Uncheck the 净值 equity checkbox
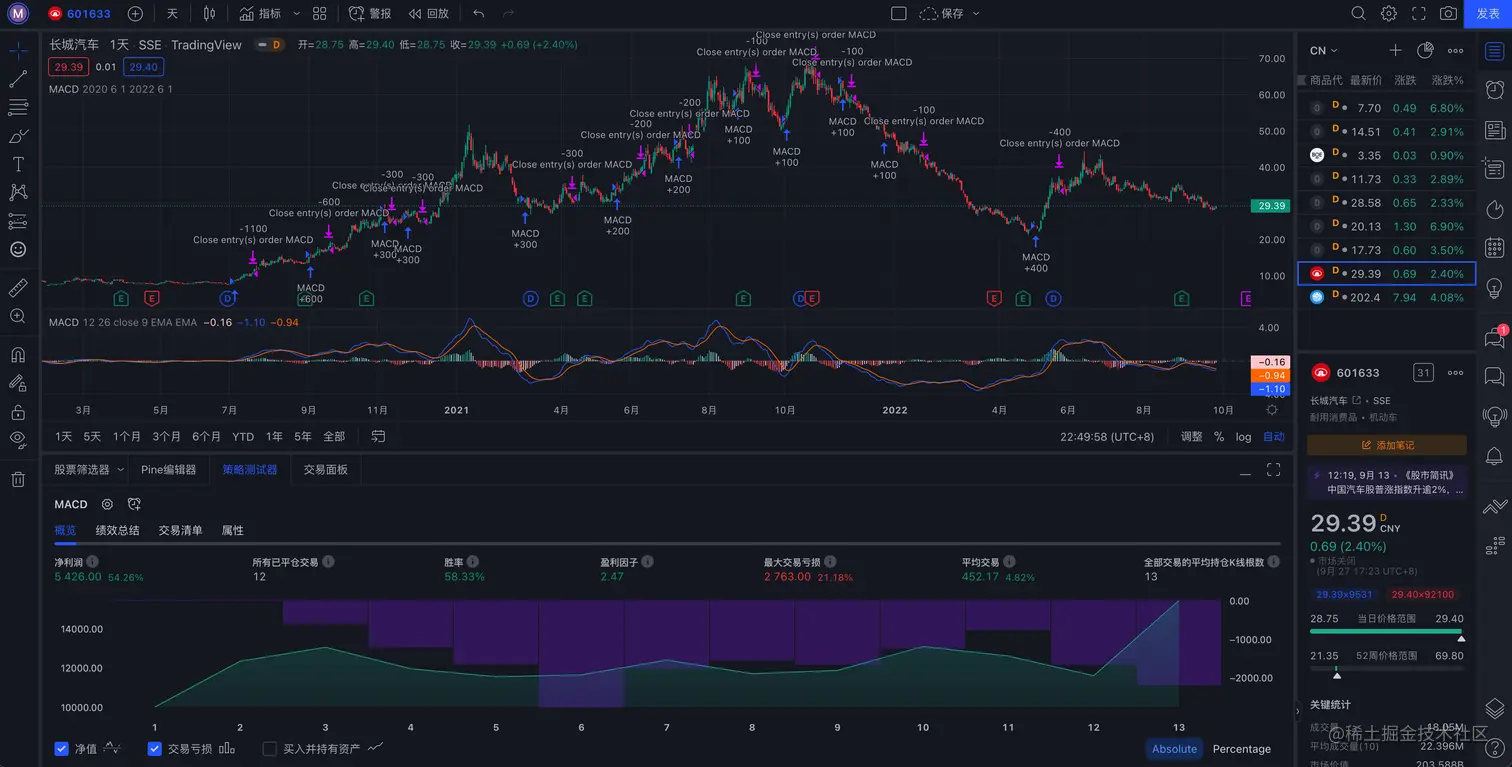Screen dimensions: 1512x767 pos(62,748)
